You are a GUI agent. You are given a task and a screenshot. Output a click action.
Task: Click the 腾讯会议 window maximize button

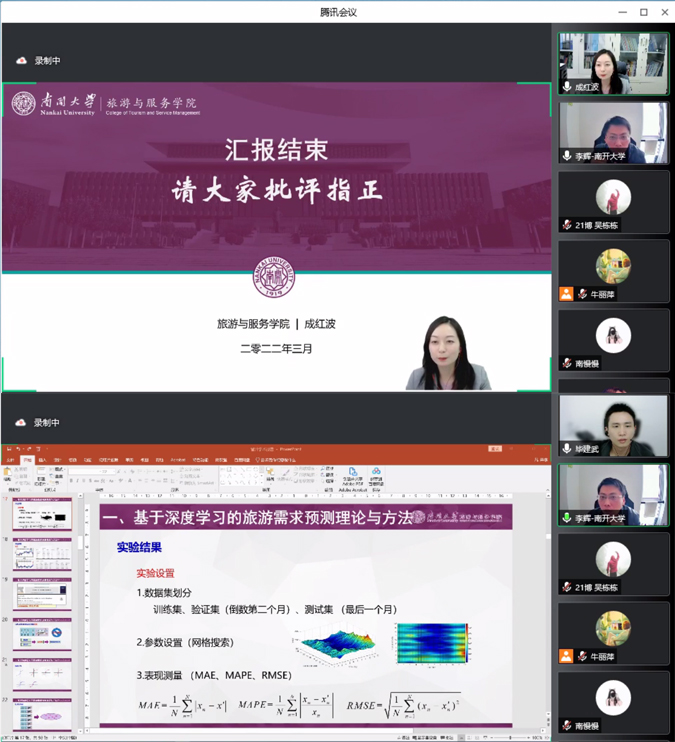643,12
